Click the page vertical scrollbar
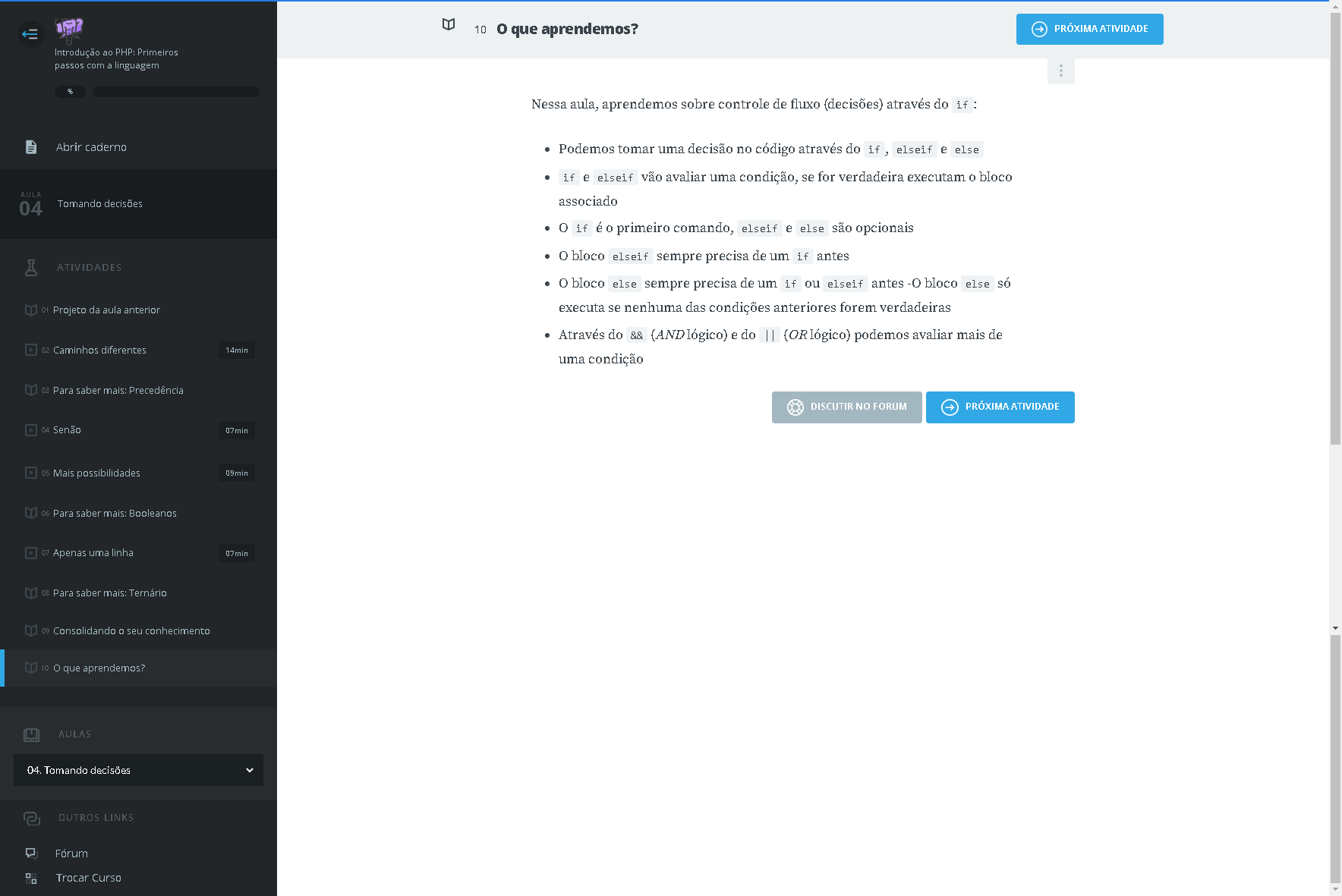The image size is (1342, 896). click(x=1335, y=228)
